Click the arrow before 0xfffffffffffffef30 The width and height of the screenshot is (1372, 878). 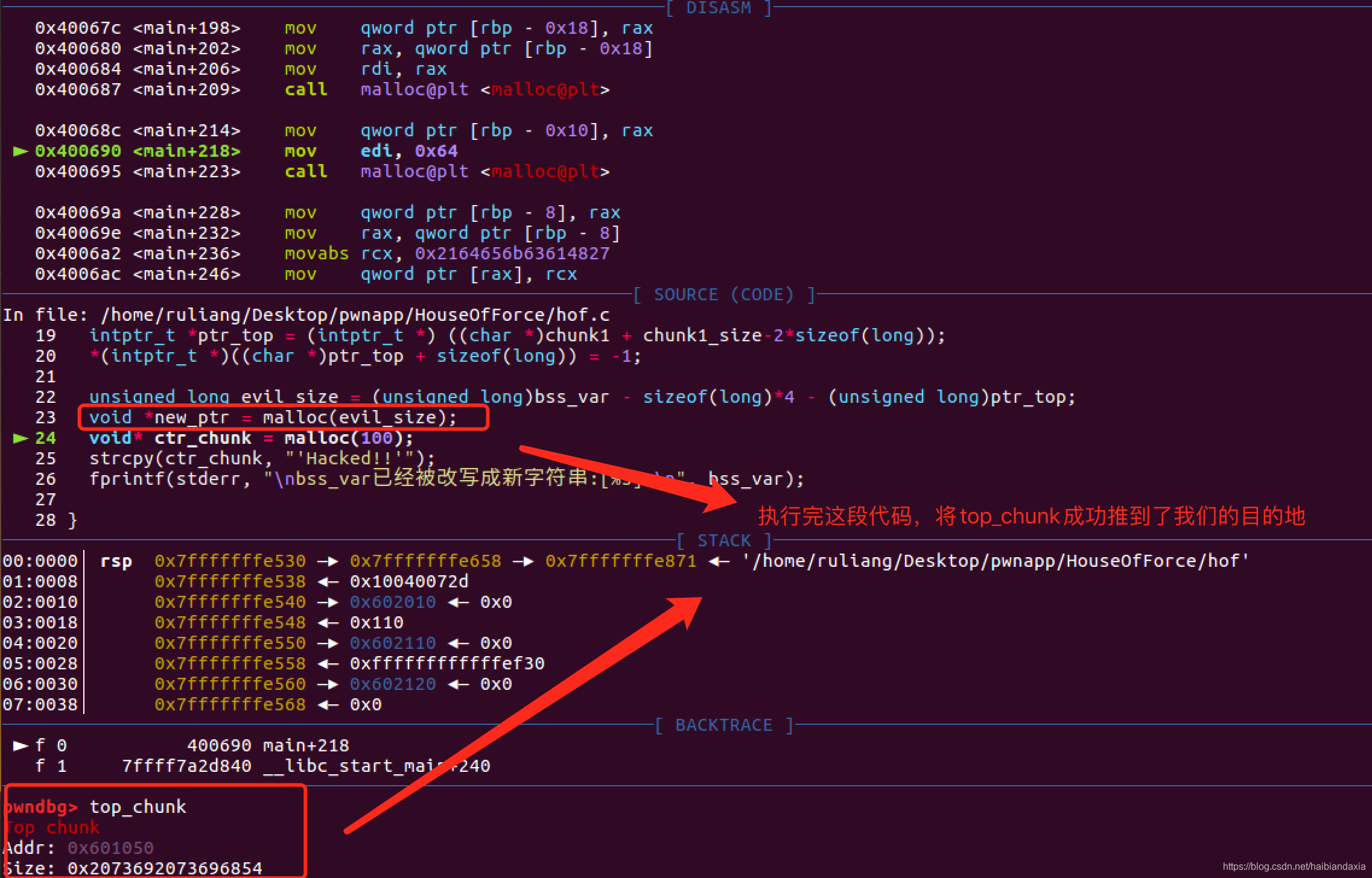point(328,663)
